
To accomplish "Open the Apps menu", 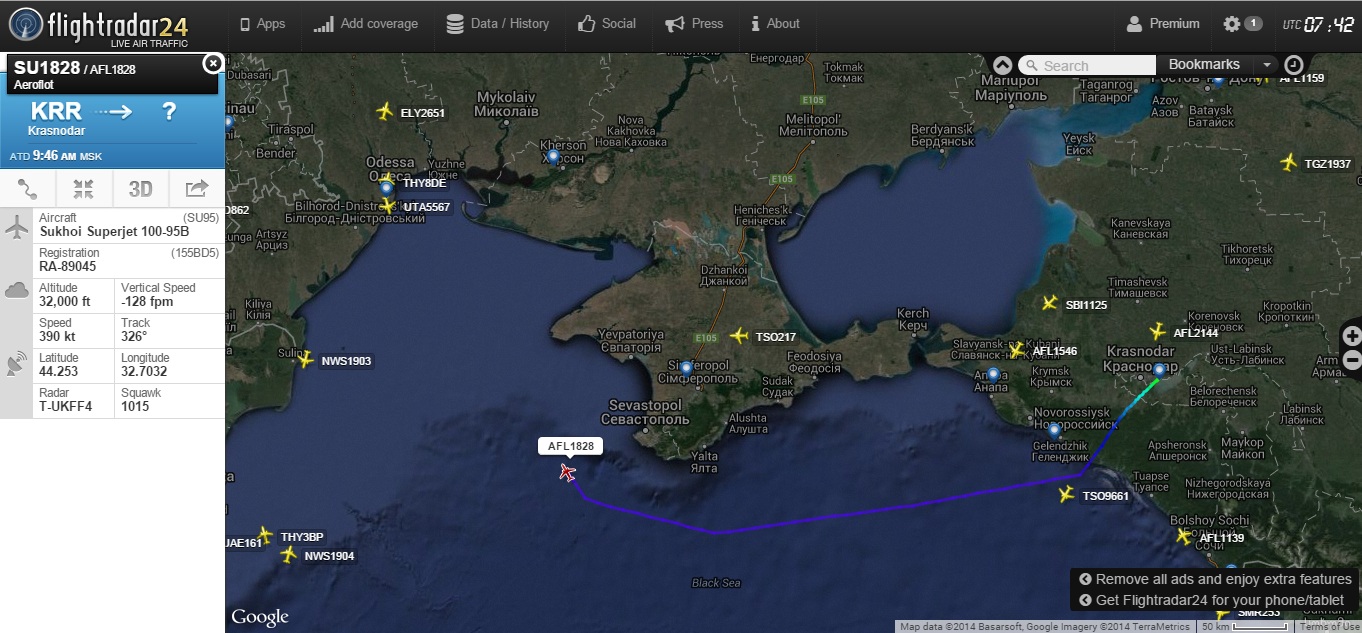I will coord(262,24).
